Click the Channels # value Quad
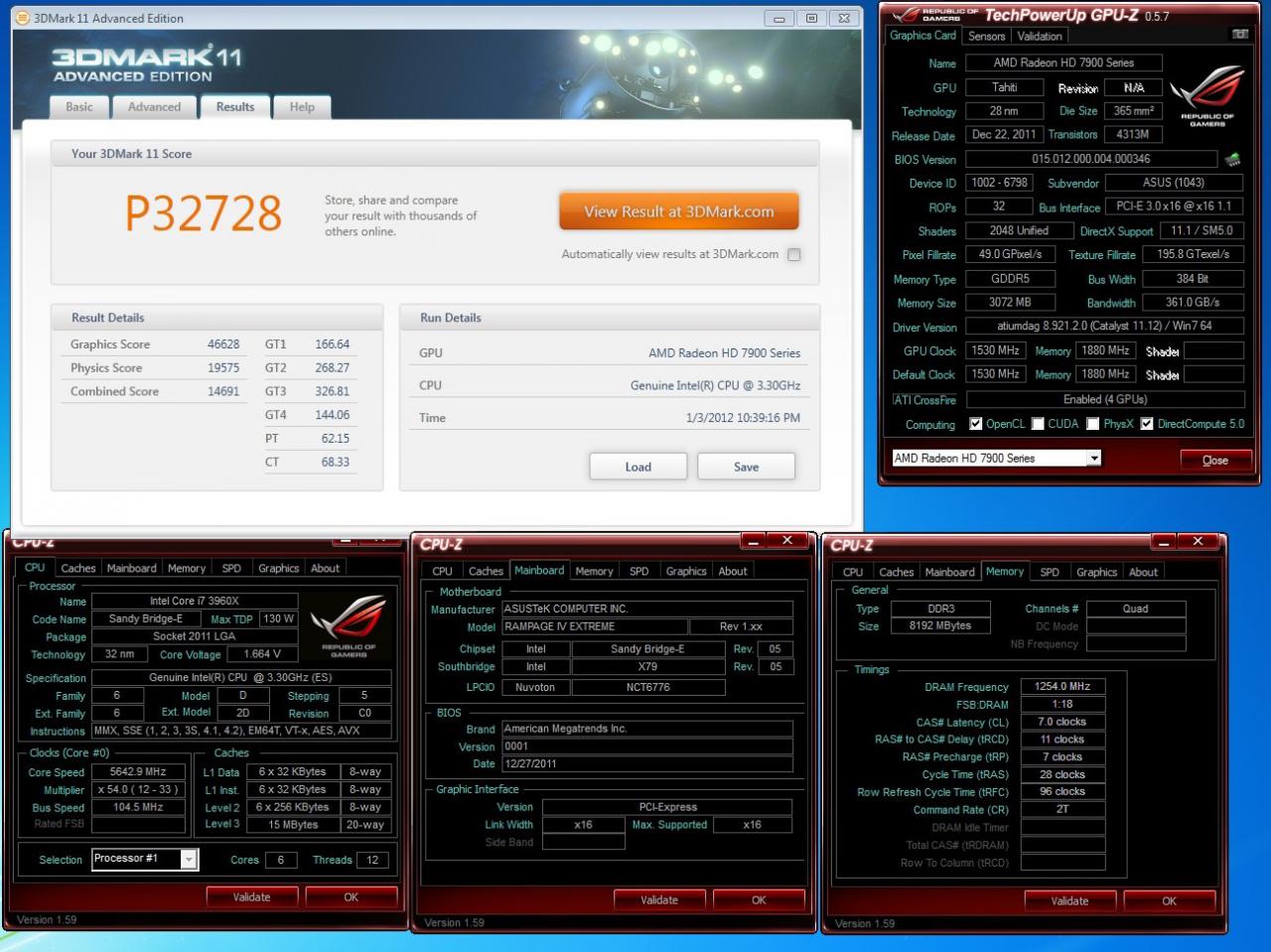This screenshot has height=952, width=1271. 1135,609
